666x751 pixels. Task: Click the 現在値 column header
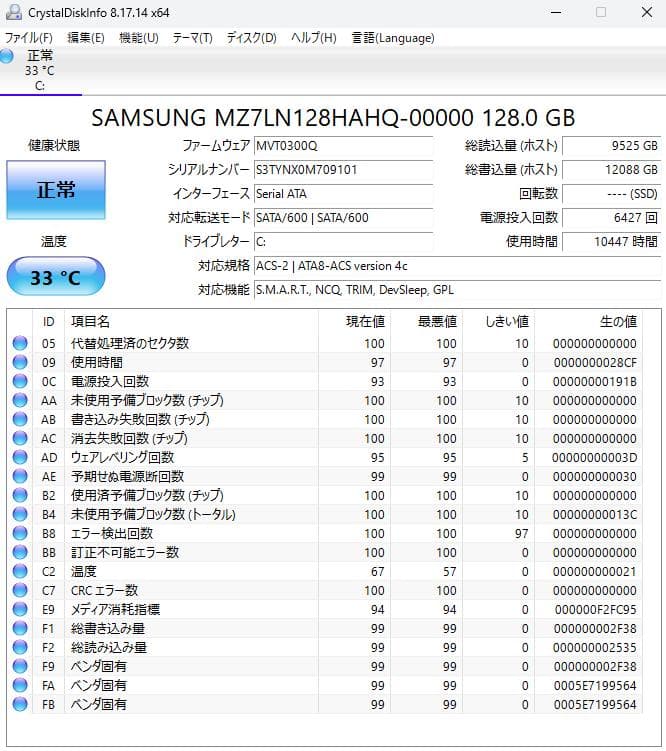click(x=355, y=321)
